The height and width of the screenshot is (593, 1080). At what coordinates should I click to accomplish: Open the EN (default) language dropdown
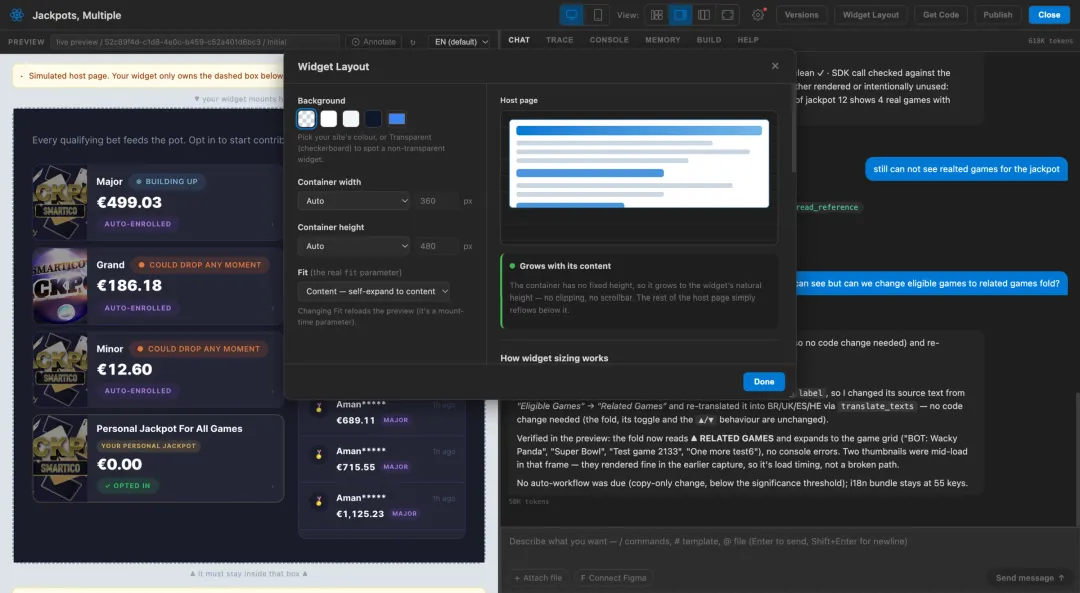459,42
